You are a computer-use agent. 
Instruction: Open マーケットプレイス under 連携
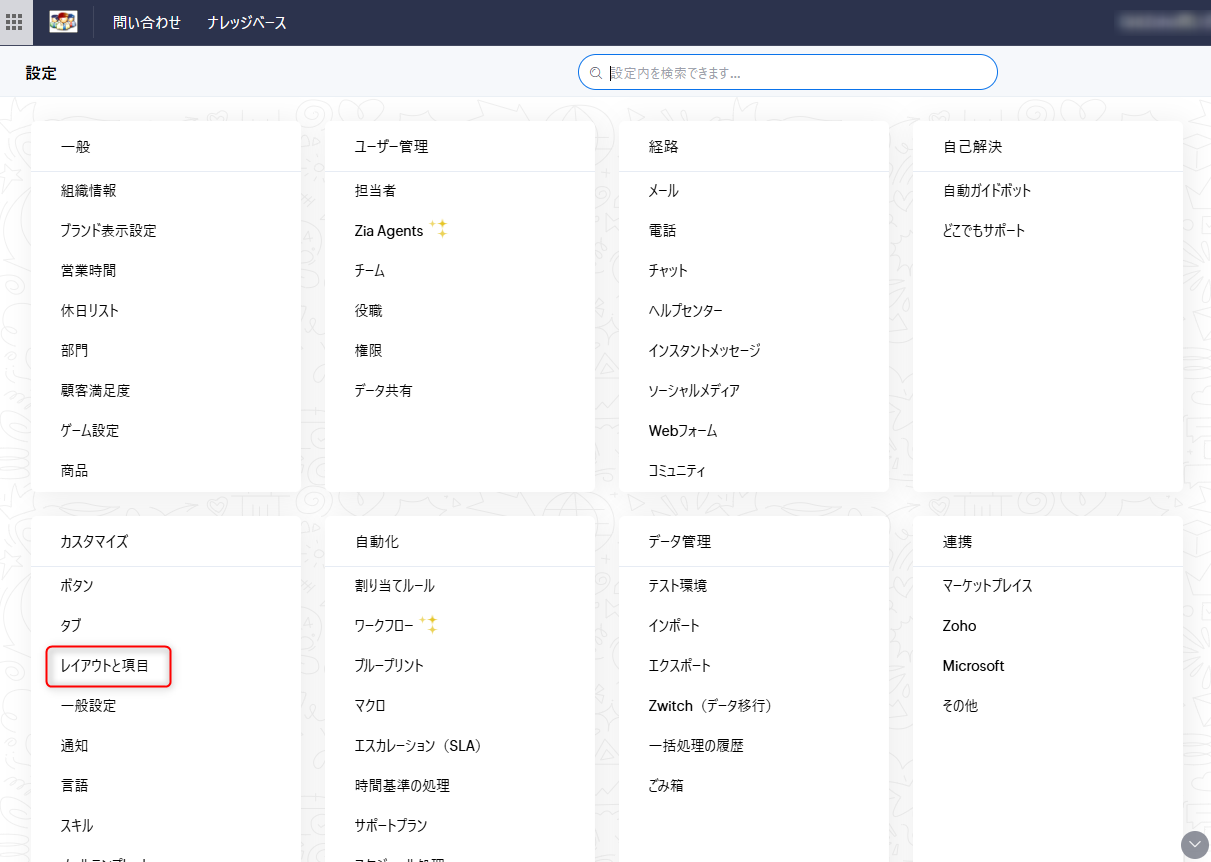tap(987, 586)
